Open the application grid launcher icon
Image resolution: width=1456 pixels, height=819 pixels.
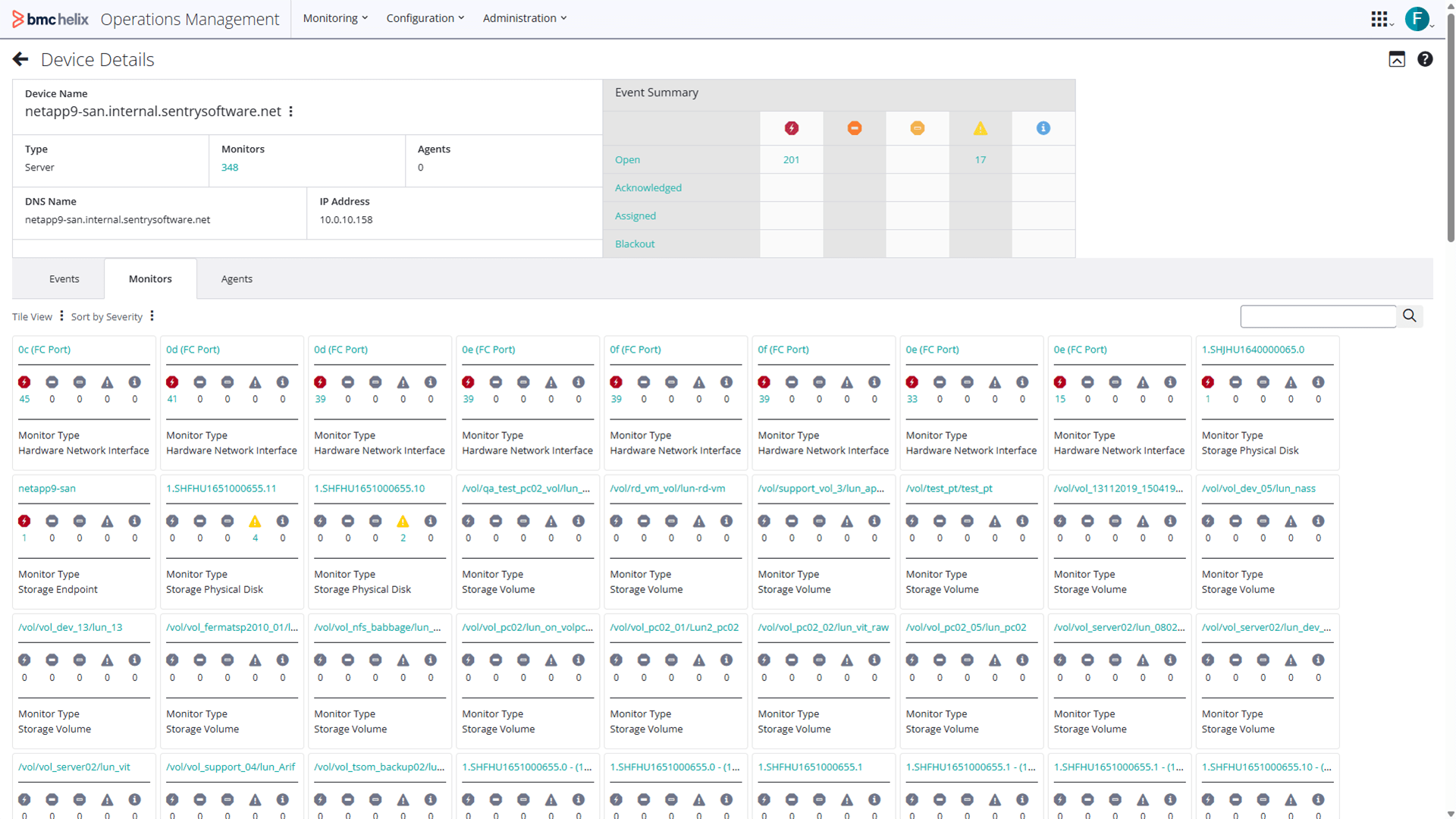1379,19
